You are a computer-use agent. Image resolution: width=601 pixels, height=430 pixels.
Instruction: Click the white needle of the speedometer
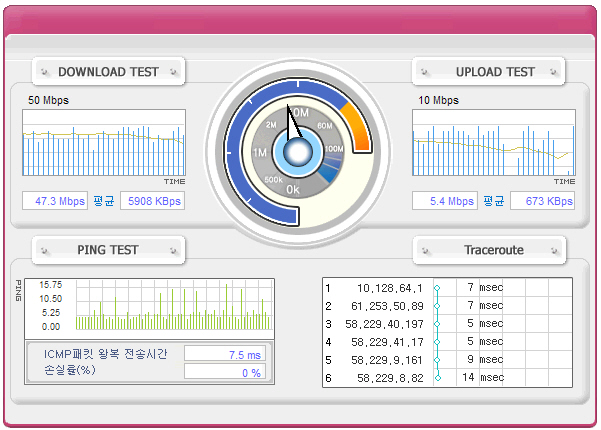292,124
